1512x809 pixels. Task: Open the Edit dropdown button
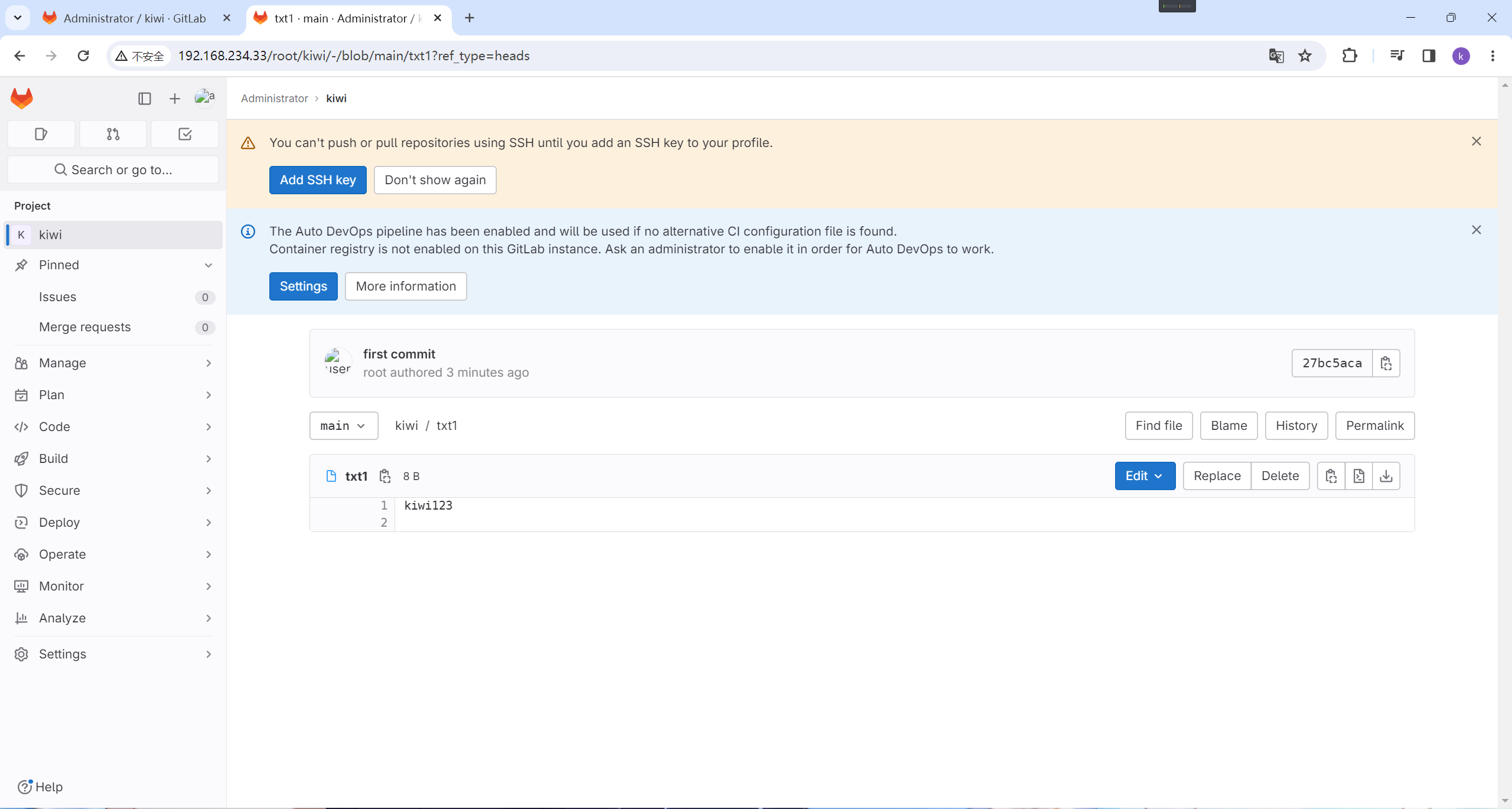pyautogui.click(x=1145, y=476)
